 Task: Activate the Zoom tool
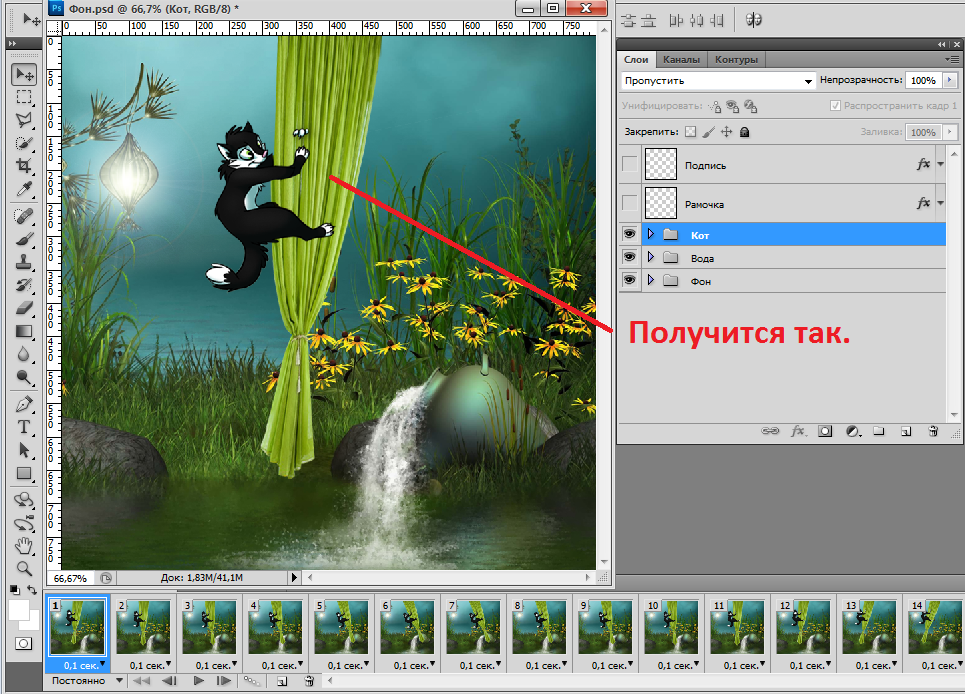click(24, 568)
